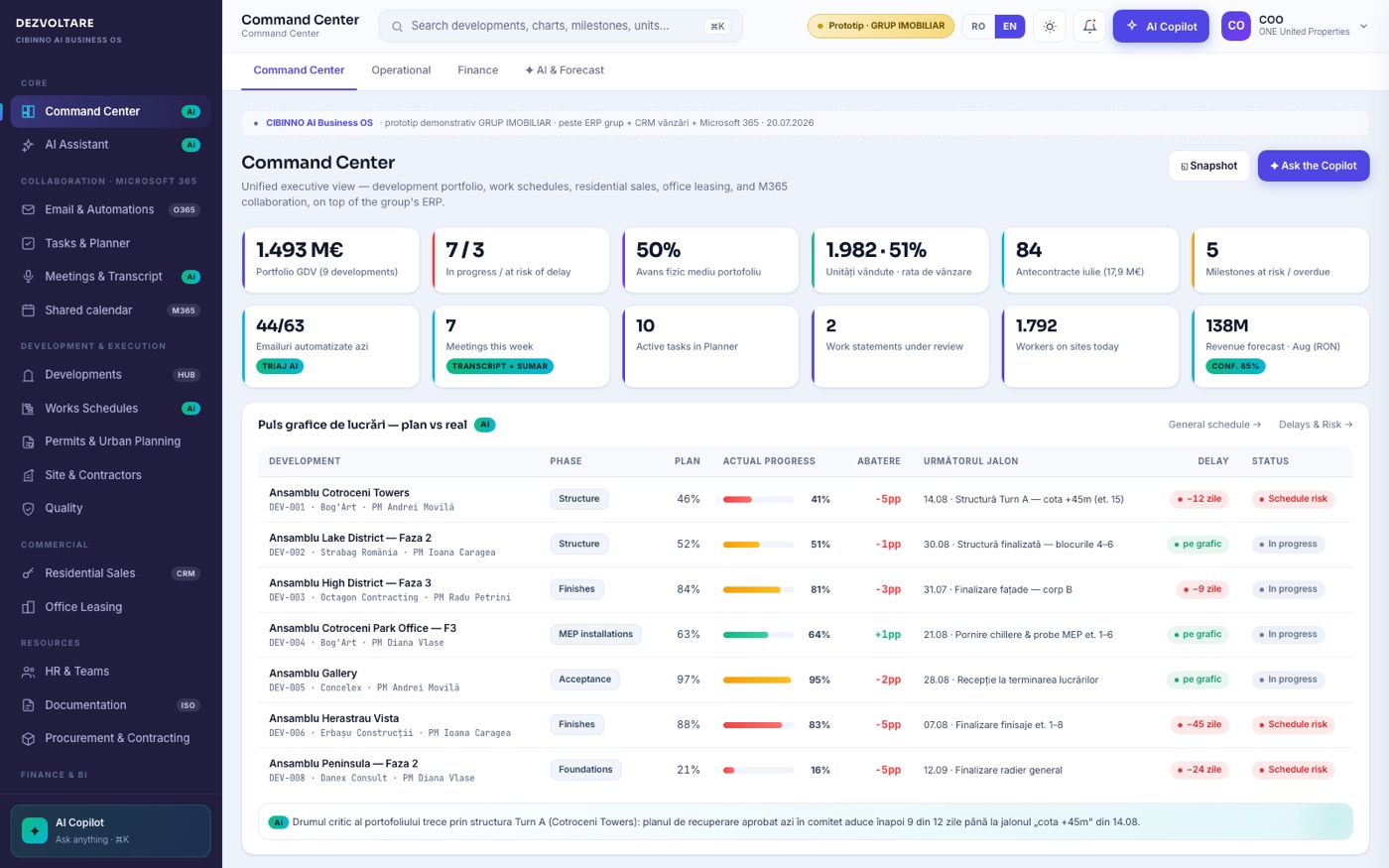Click the Quality shield icon
1389x868 pixels.
(x=28, y=508)
